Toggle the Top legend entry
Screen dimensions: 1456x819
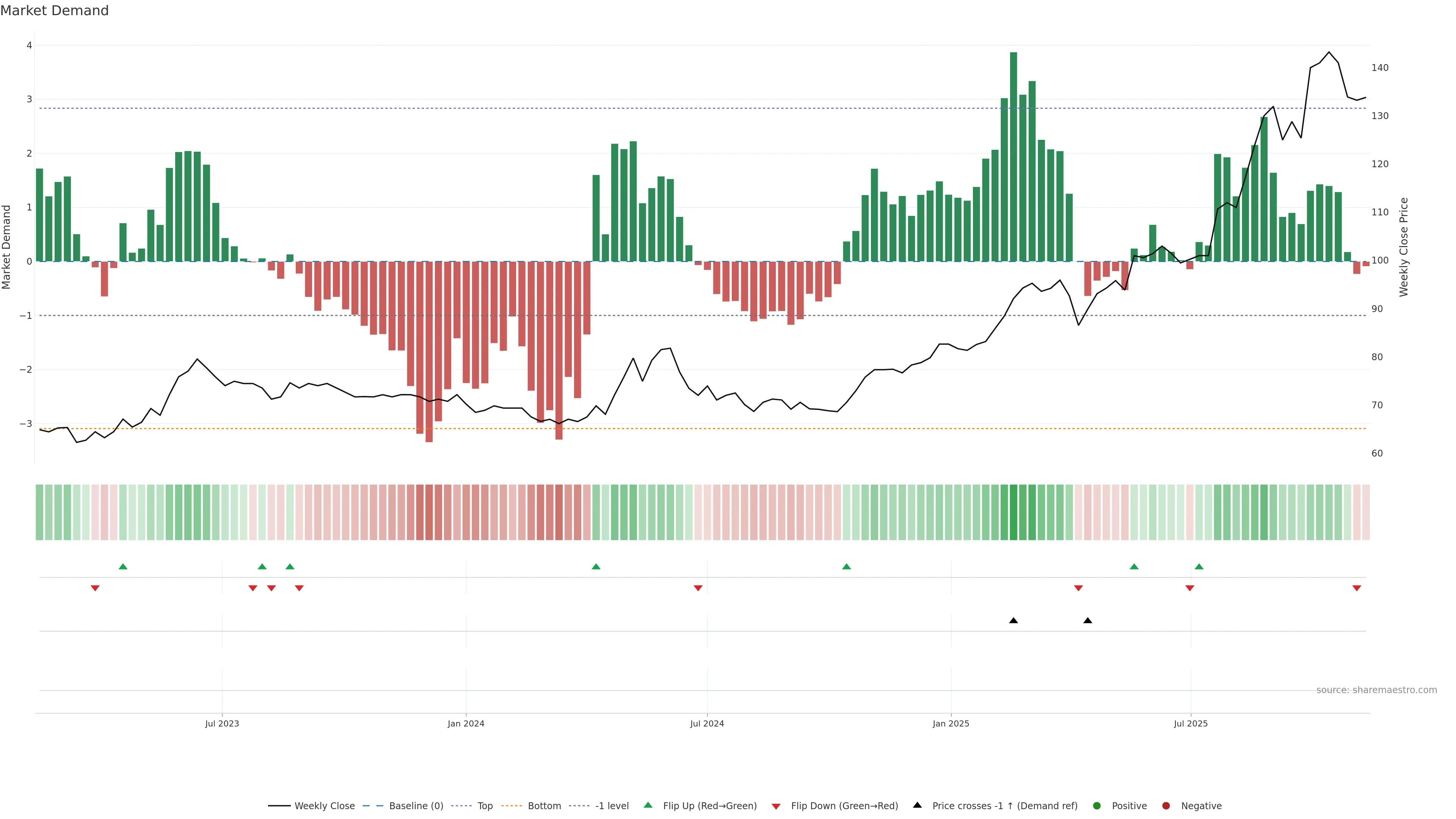[485, 805]
